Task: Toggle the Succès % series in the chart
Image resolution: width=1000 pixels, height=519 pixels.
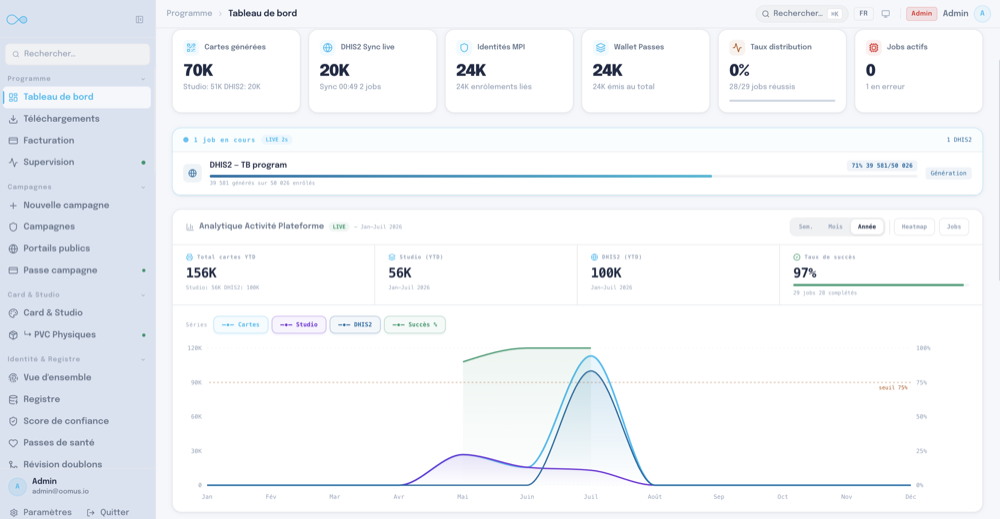Action: 415,325
